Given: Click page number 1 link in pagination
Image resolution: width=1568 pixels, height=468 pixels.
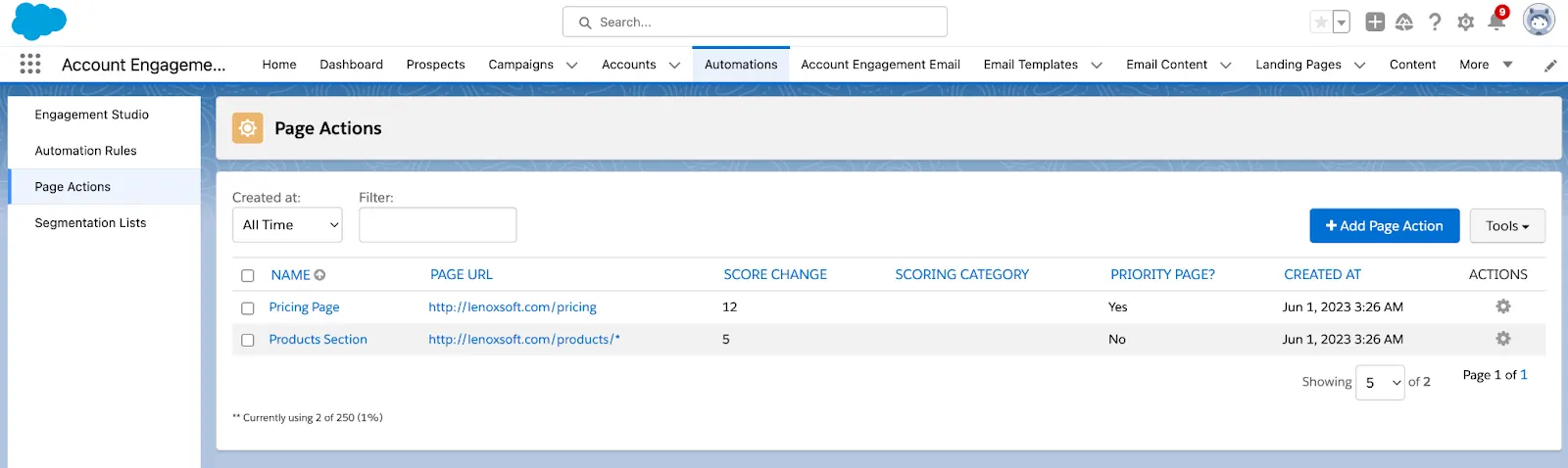Looking at the screenshot, I should [1524, 375].
